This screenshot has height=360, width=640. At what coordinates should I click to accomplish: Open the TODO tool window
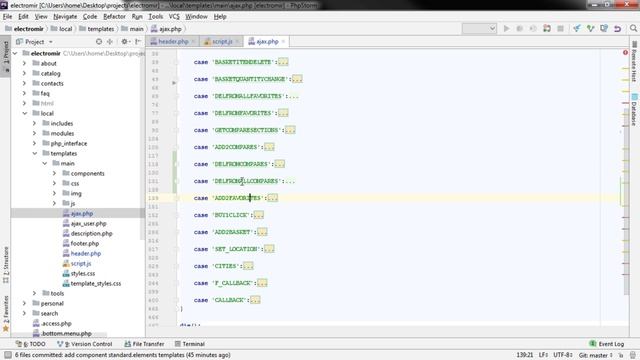click(31, 344)
